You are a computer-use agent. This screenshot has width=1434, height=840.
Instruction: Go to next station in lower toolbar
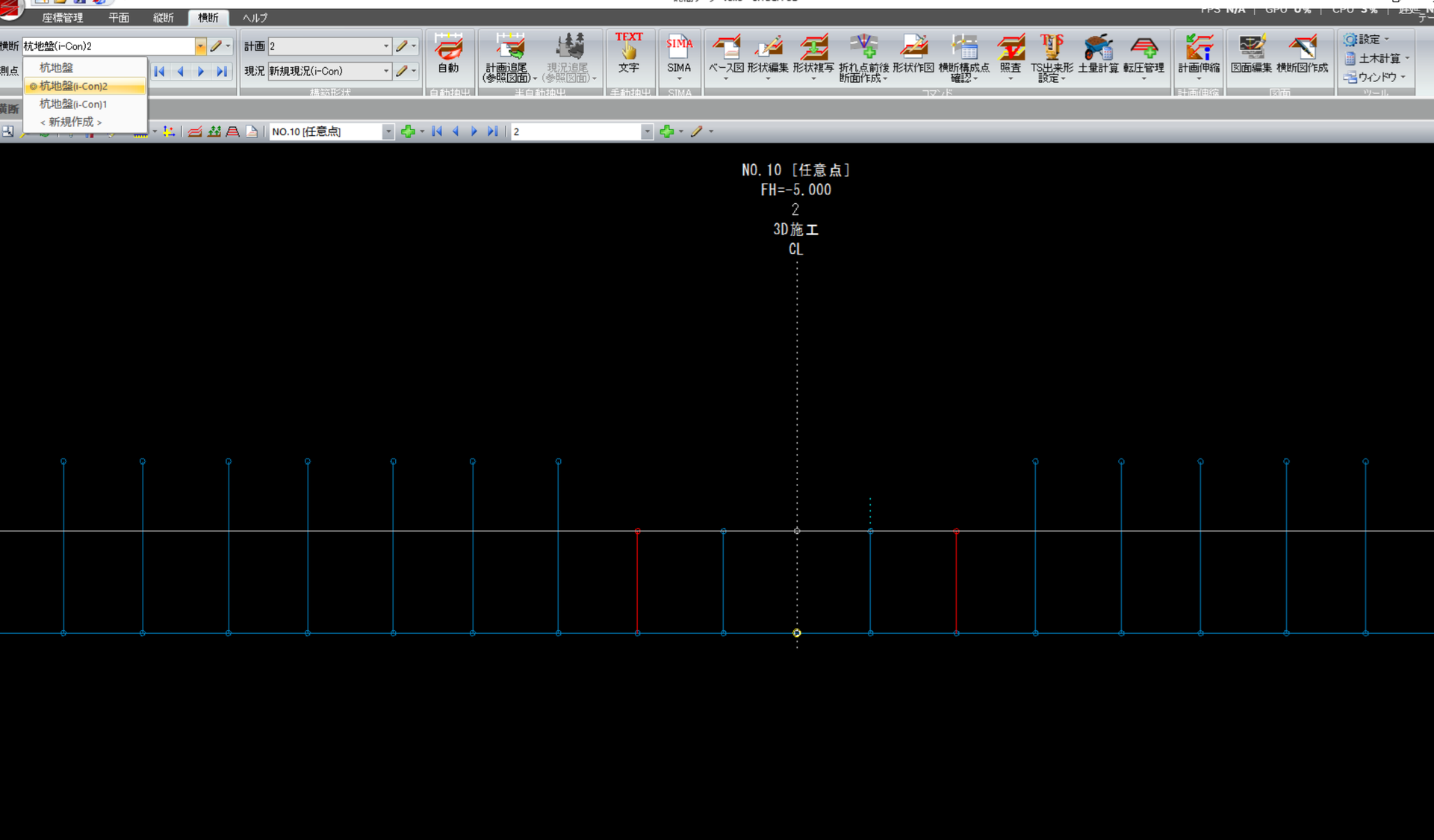click(474, 131)
